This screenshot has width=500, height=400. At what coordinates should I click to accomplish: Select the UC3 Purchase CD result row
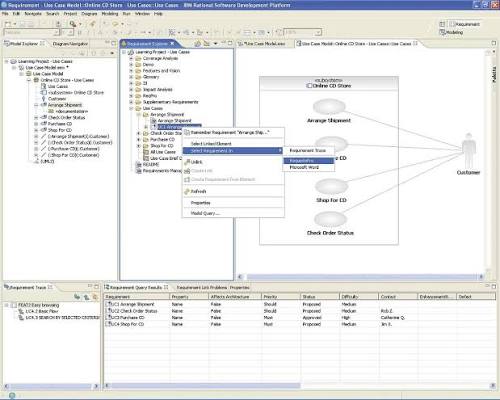299,318
